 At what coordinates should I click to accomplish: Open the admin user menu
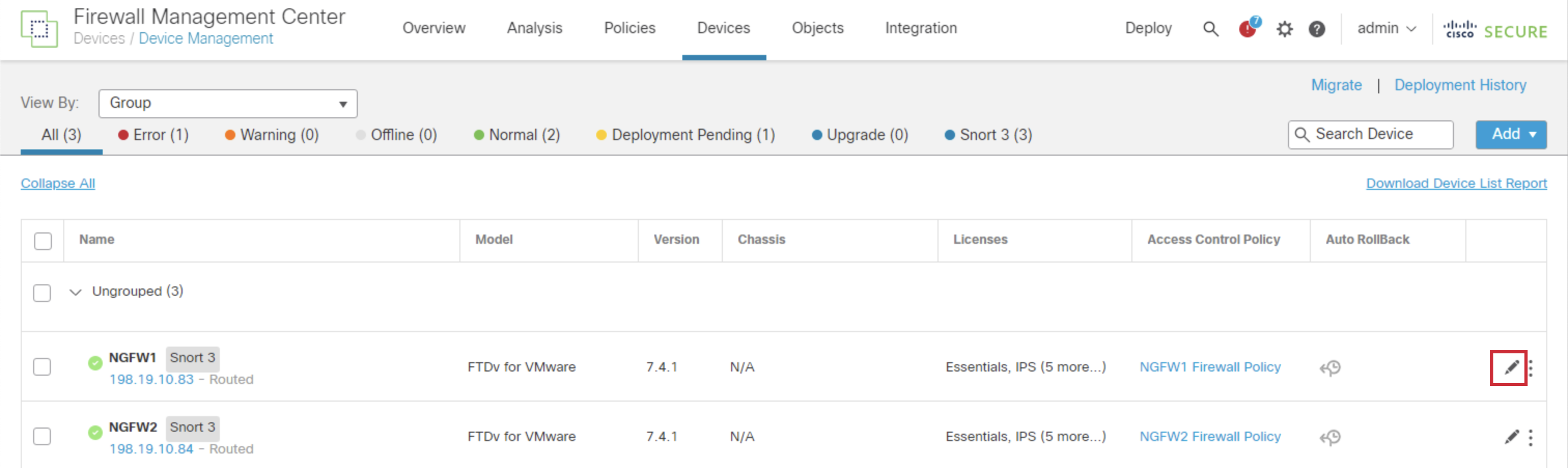tap(1387, 29)
